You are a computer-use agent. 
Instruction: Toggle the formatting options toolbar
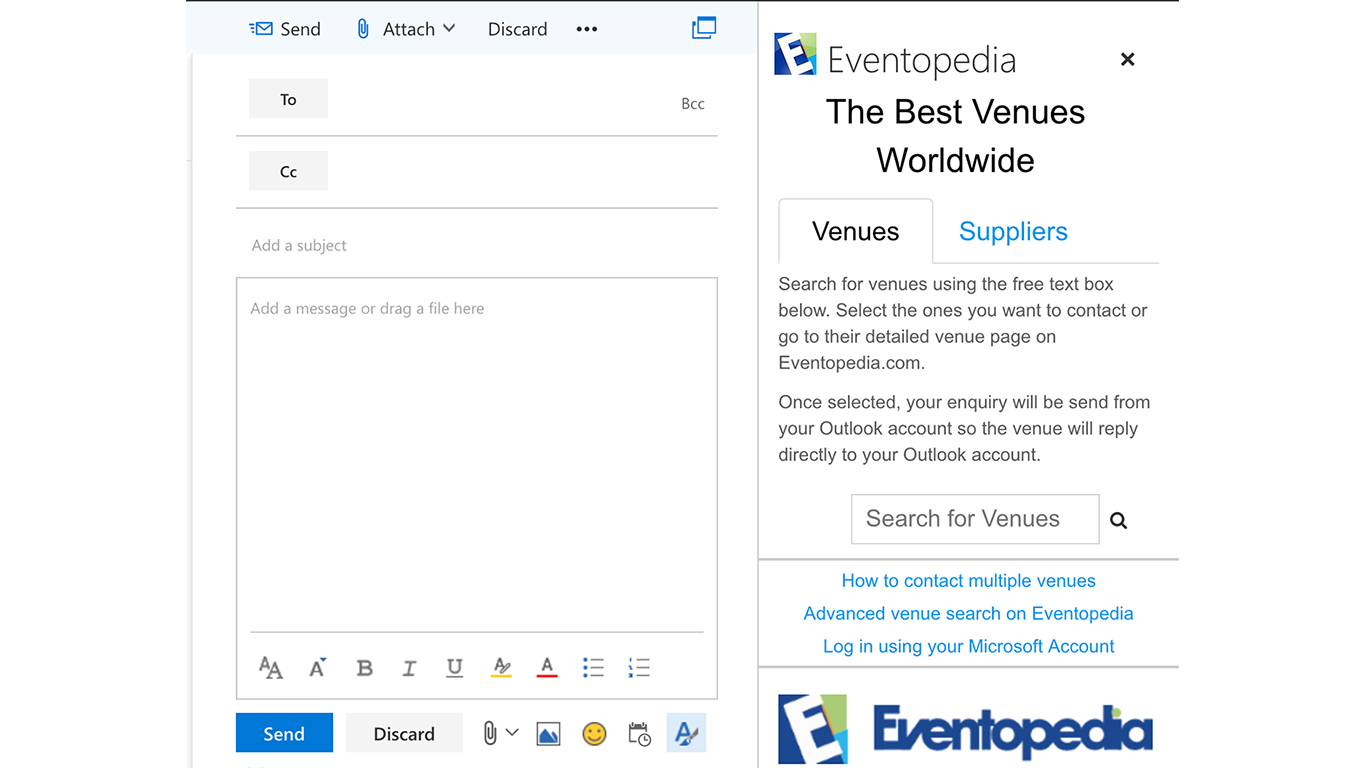(686, 733)
